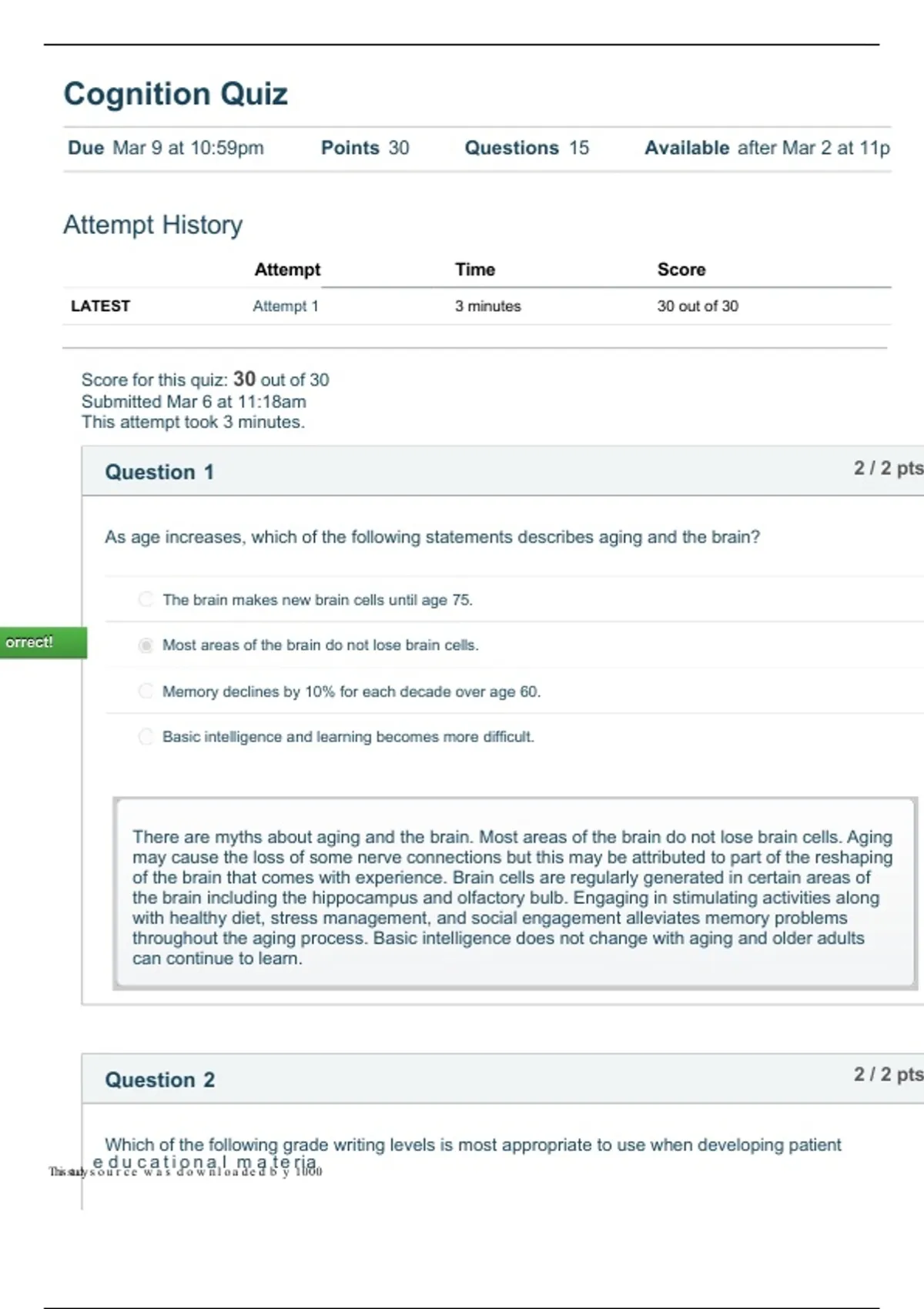This screenshot has height=1309, width=924.
Task: Click the LATEST row label
Action: tap(100, 306)
